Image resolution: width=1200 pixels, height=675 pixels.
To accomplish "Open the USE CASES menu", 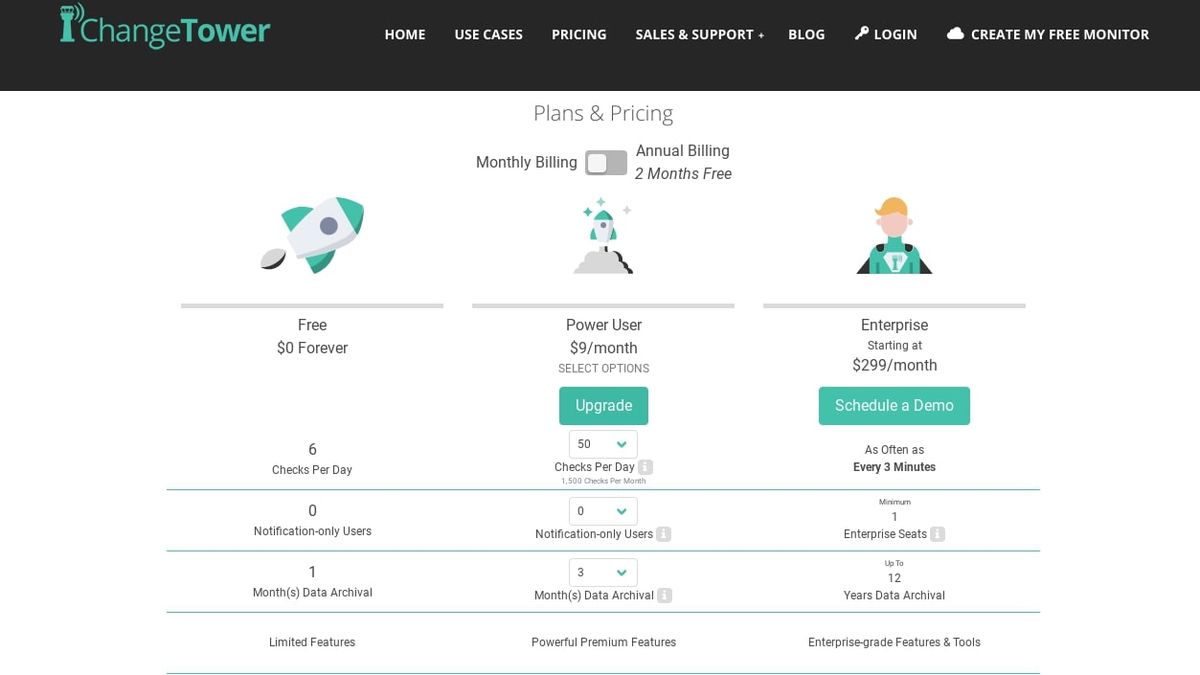I will 488,33.
